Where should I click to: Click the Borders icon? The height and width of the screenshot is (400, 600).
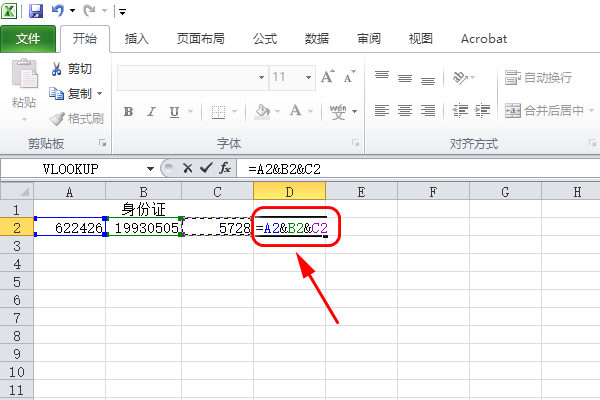[218, 112]
